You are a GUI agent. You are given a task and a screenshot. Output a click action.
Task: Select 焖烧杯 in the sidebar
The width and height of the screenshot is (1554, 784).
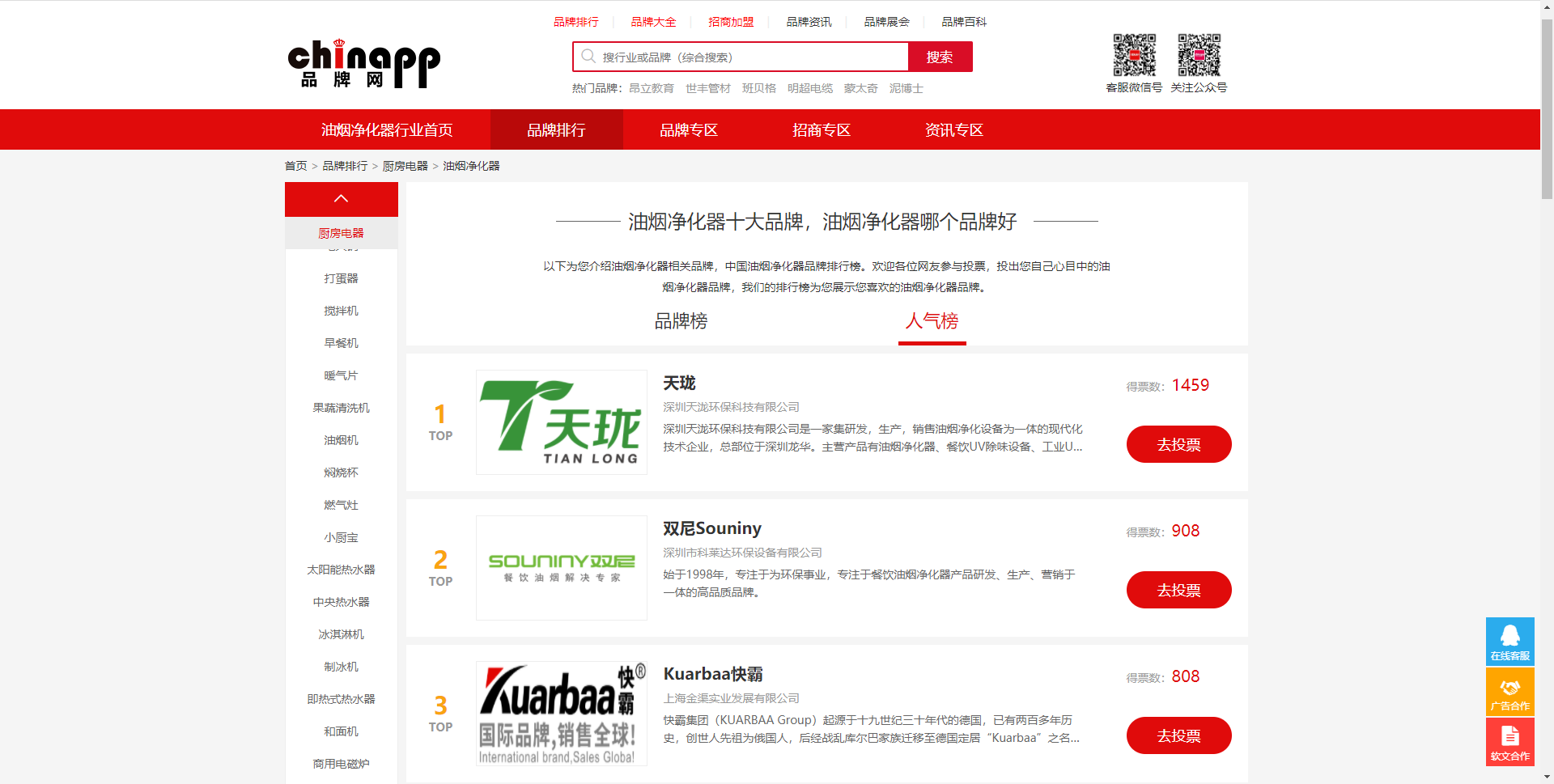341,473
